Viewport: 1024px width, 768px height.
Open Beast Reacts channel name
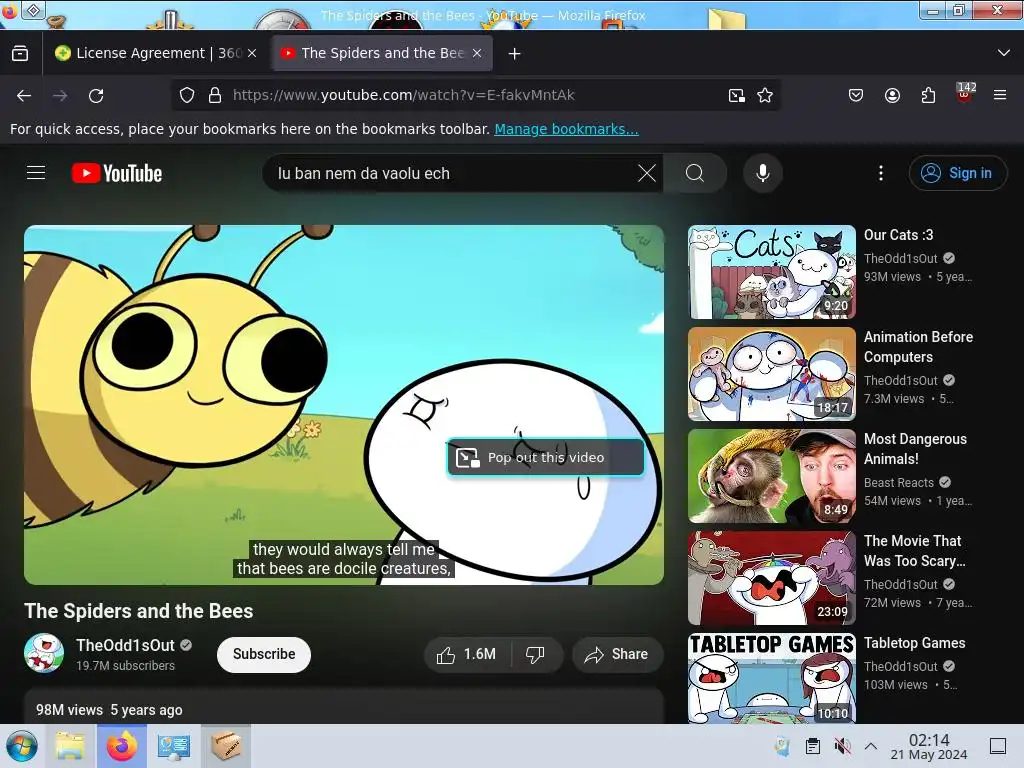tap(899, 483)
